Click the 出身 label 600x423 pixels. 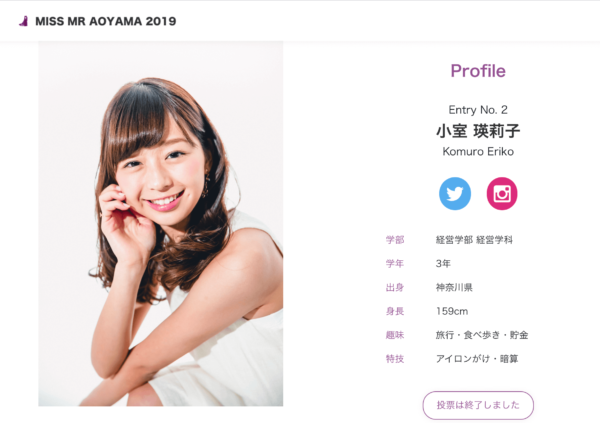[395, 287]
